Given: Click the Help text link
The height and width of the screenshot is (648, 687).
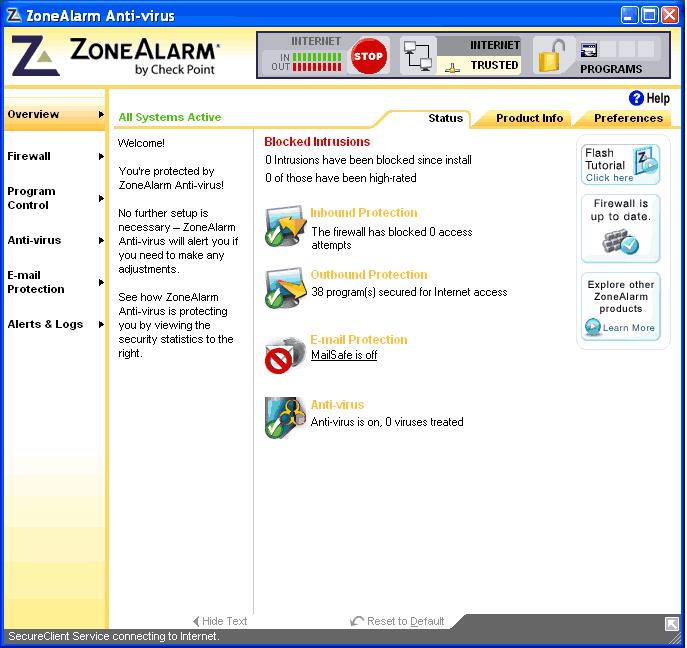Looking at the screenshot, I should click(658, 99).
